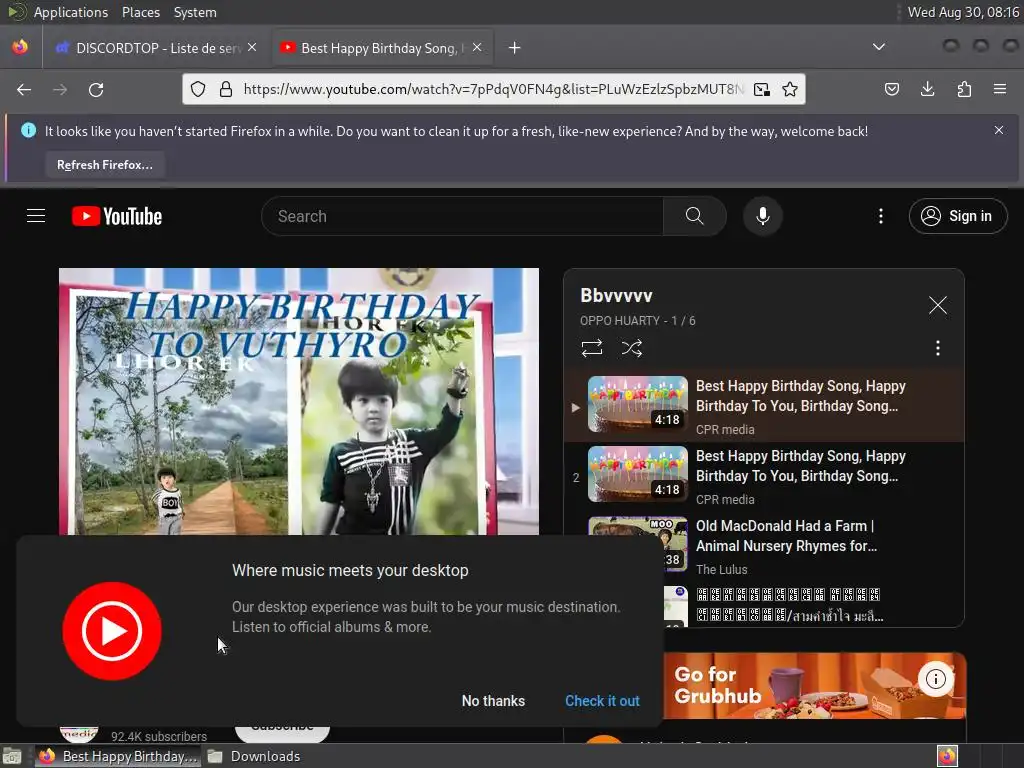Select Best Happy Birthday Song tab

tap(381, 48)
